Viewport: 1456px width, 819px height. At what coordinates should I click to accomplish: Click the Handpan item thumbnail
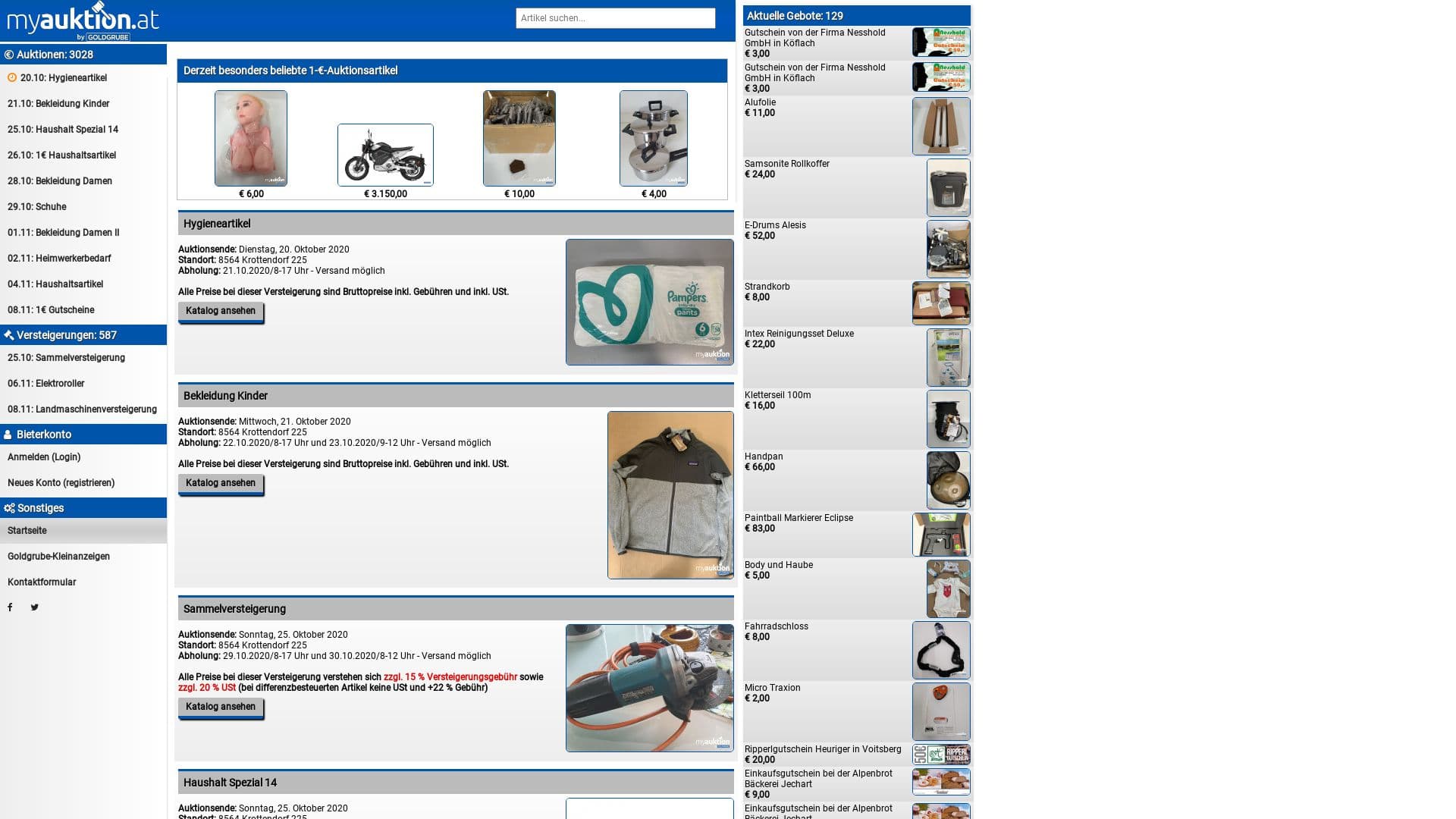coord(948,480)
